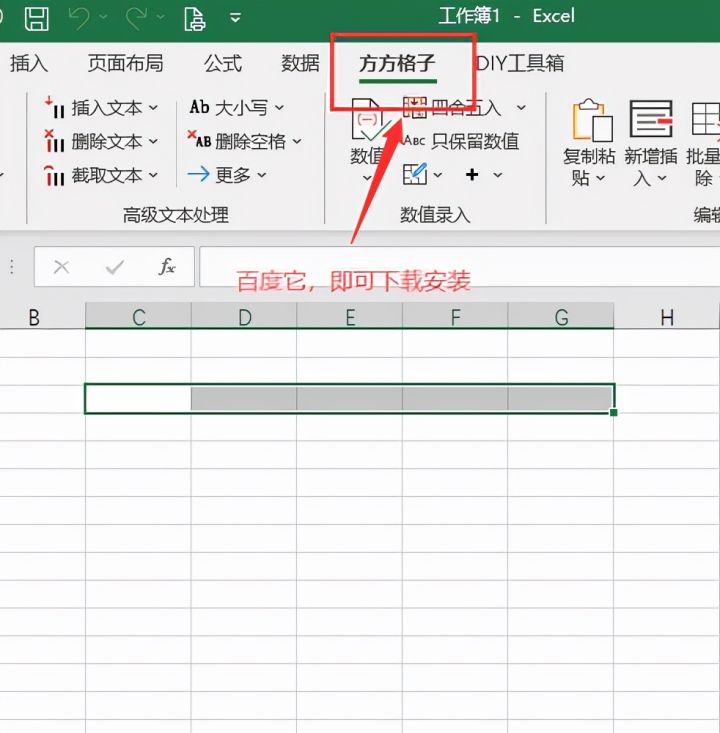720x733 pixels.
Task: Open the Customize Quick Access Toolbar dropdown
Action: [236, 18]
